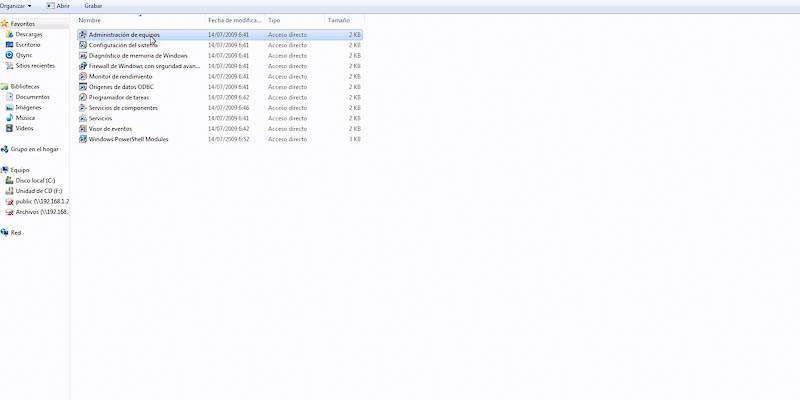
Task: Click the Música library icon
Action: click(9, 118)
